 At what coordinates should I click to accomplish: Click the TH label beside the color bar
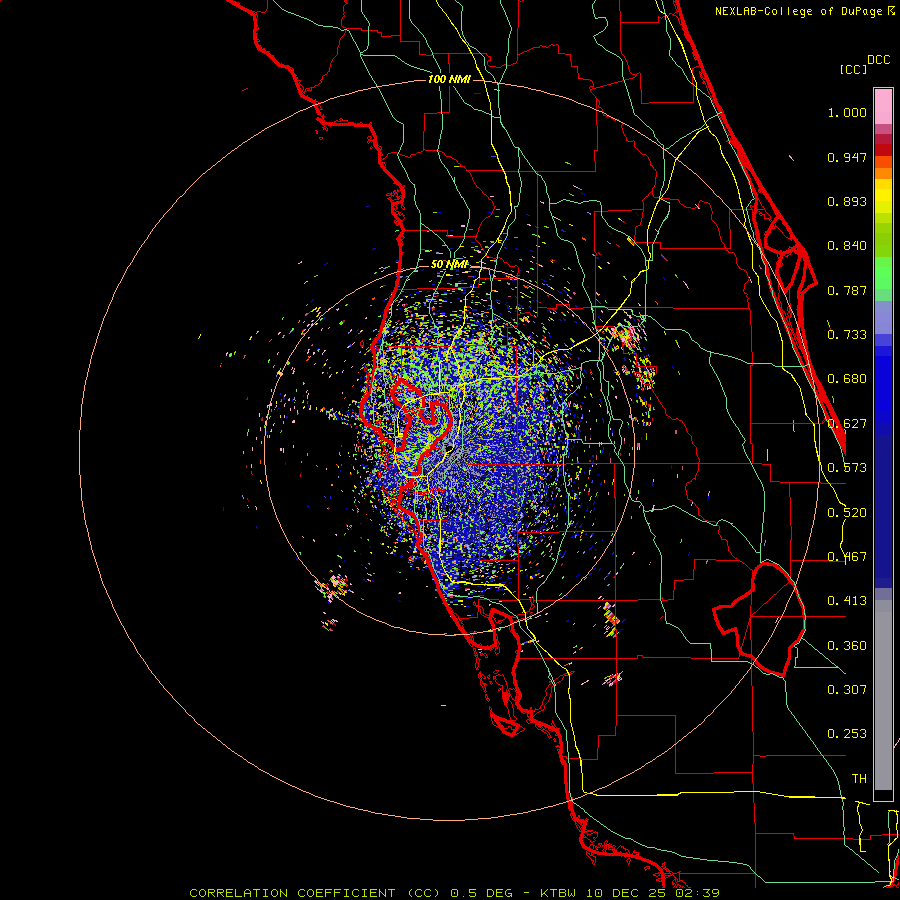(859, 779)
